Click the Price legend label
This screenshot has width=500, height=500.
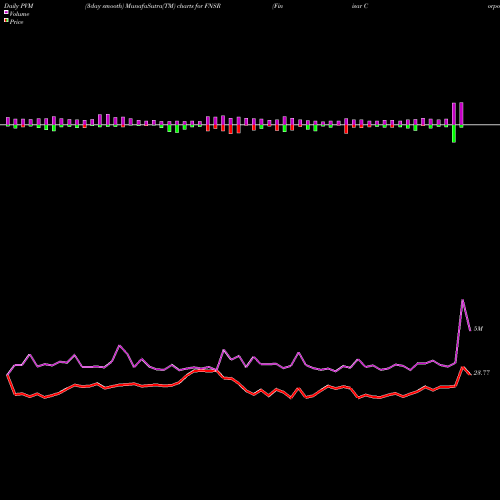(16, 22)
